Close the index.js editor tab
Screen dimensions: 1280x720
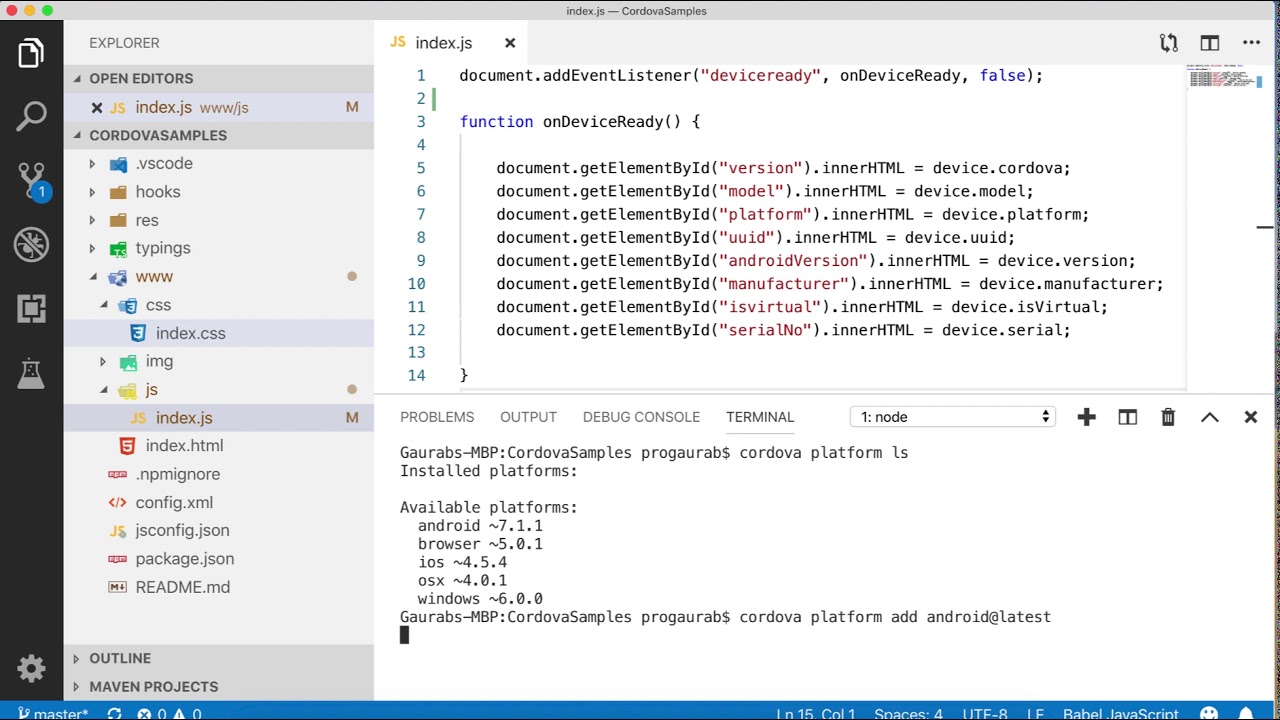tap(510, 43)
